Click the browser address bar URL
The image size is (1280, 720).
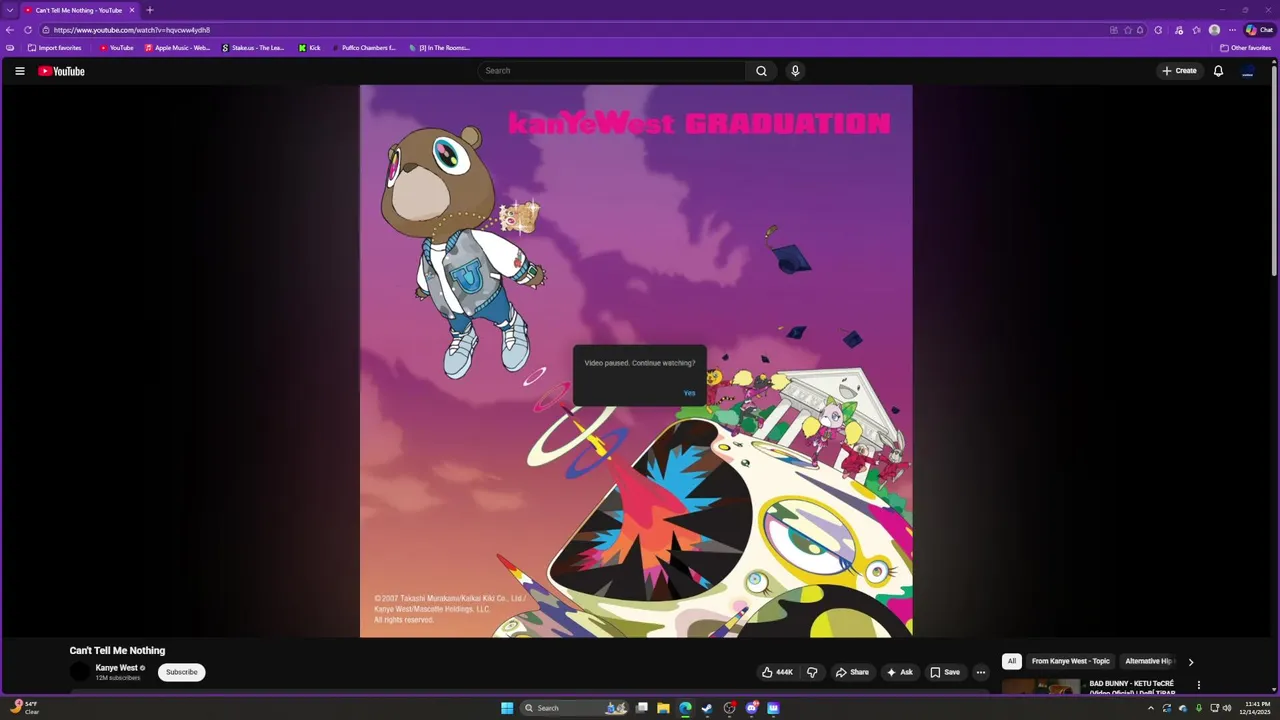pyautogui.click(x=131, y=30)
